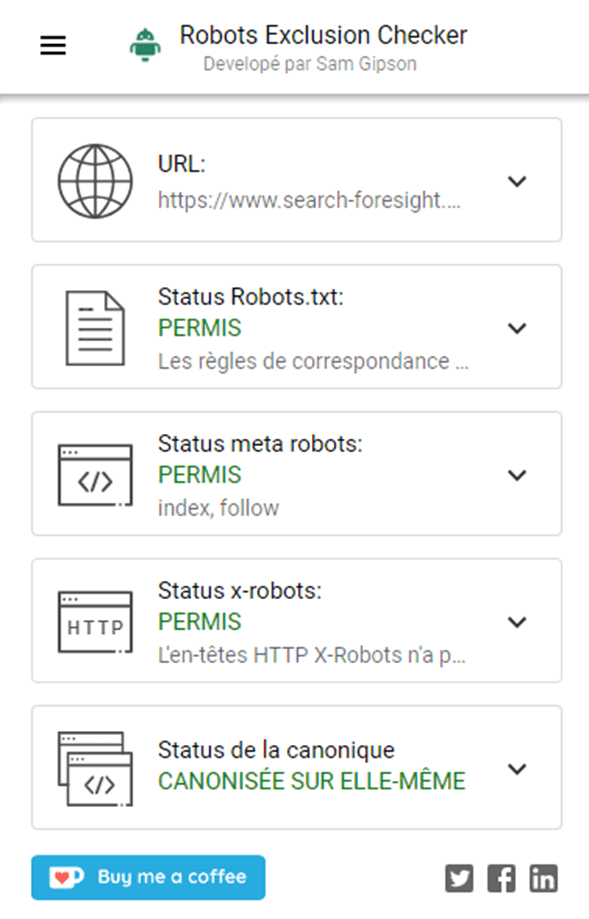Share on Twitter icon

coord(459,879)
